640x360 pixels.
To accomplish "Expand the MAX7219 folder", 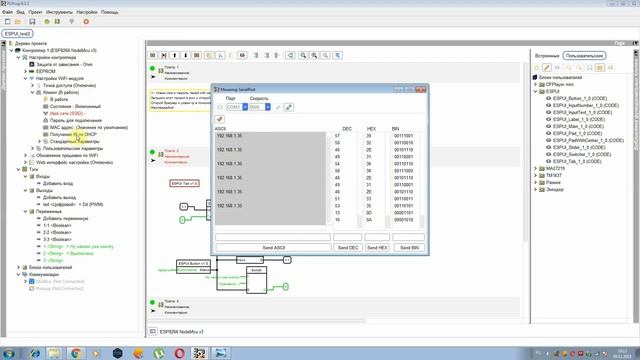I will [536, 168].
